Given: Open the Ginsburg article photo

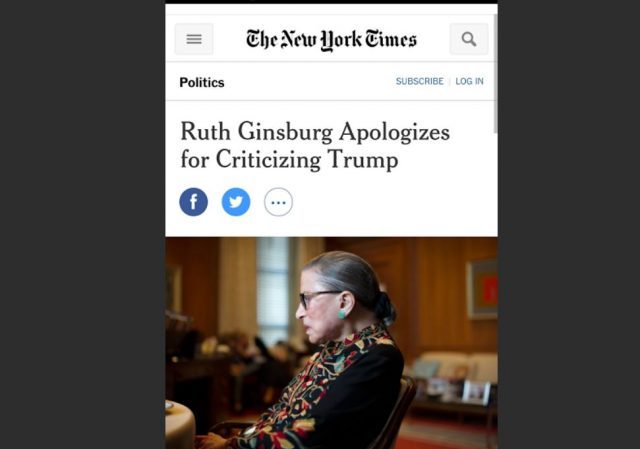Looking at the screenshot, I should pos(331,343).
